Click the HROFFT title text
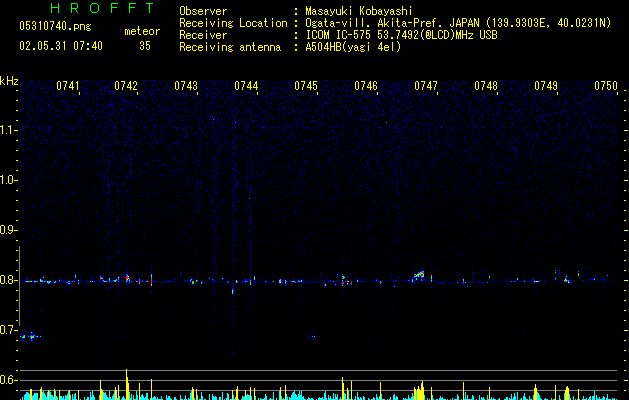 point(102,8)
